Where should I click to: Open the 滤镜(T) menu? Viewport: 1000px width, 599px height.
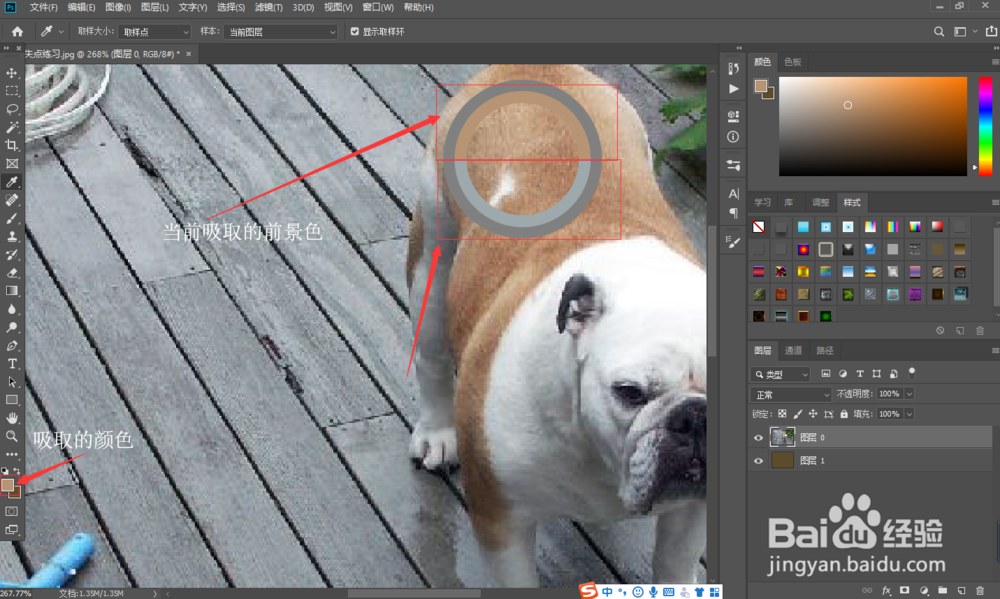pyautogui.click(x=268, y=8)
